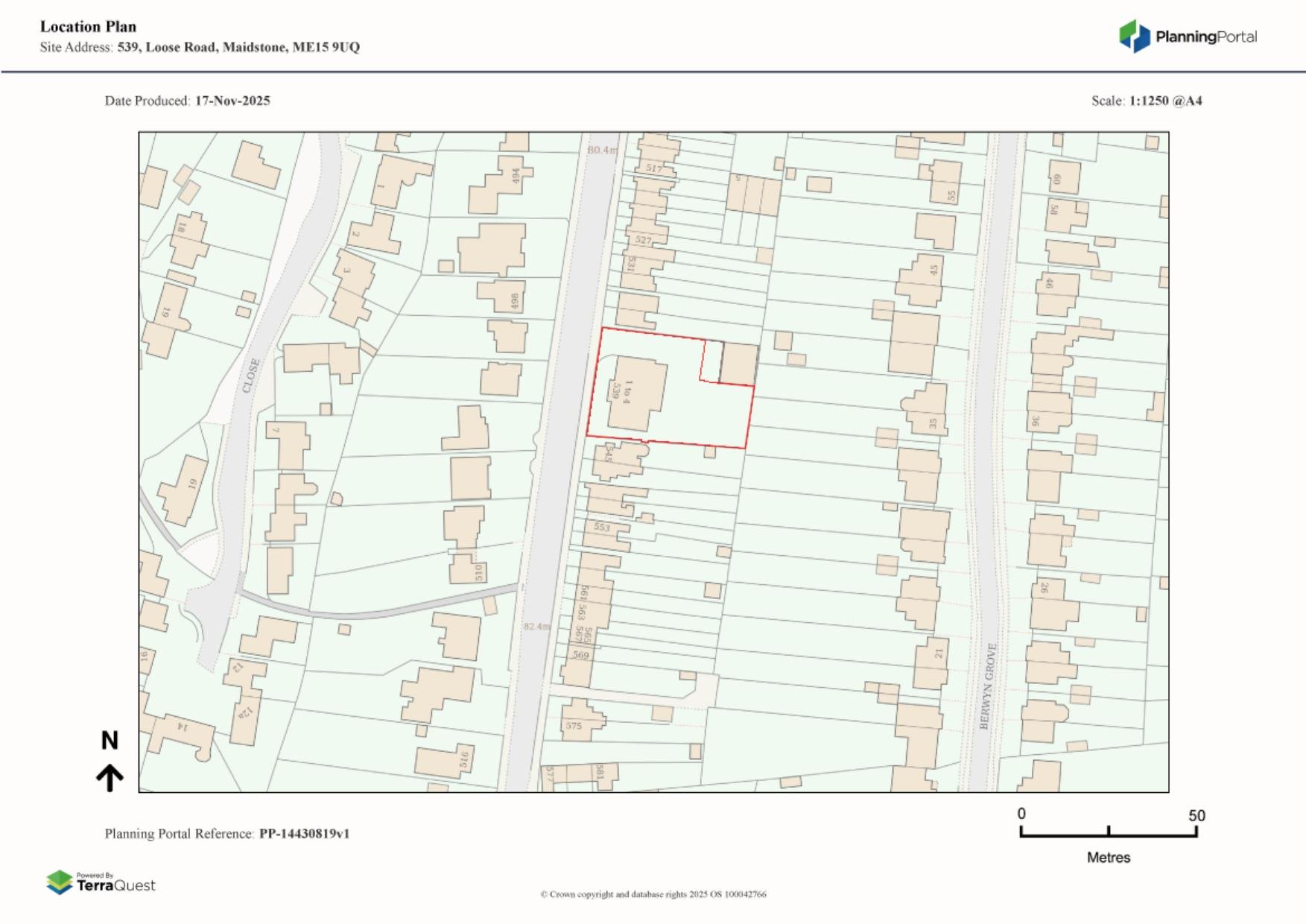Click the building numbered 575

point(580,721)
